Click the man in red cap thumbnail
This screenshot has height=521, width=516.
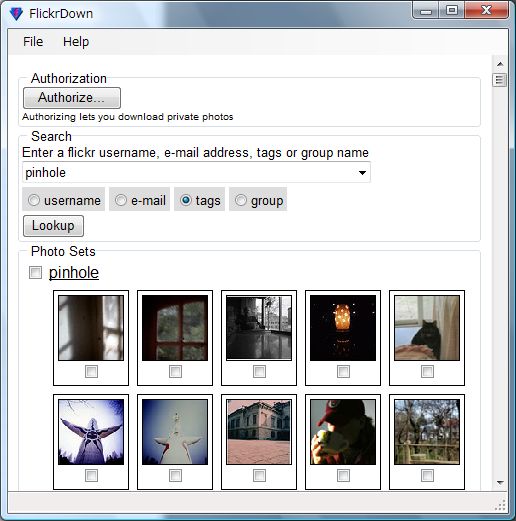[x=343, y=432]
